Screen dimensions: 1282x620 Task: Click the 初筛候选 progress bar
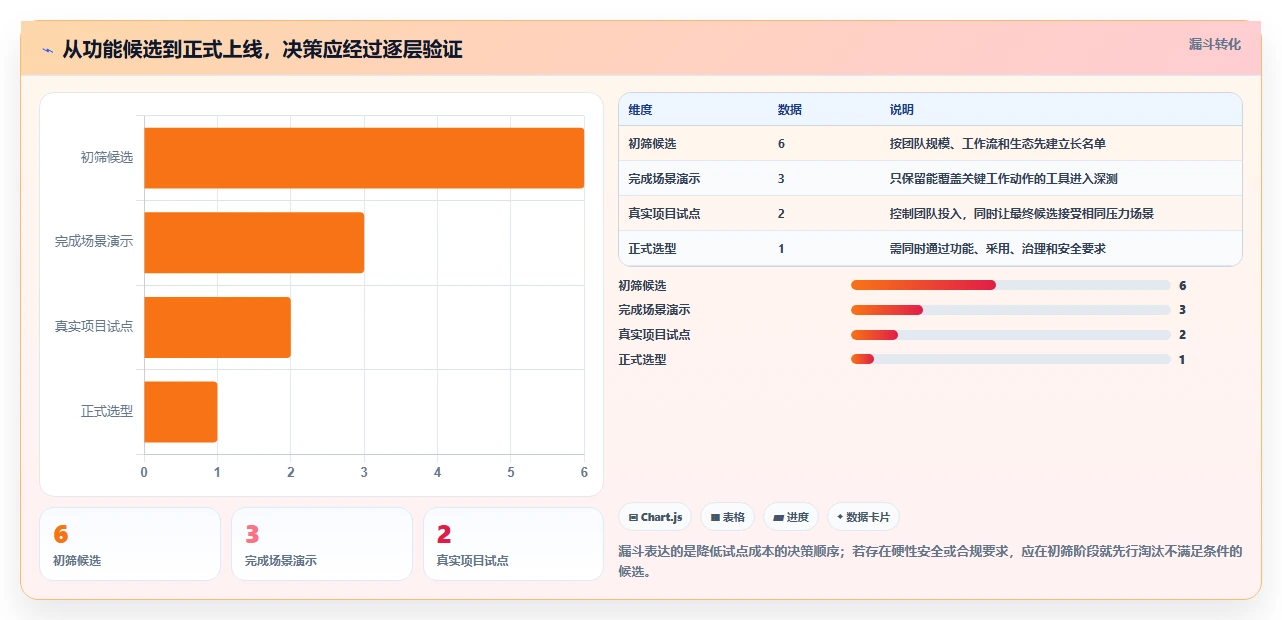1010,285
